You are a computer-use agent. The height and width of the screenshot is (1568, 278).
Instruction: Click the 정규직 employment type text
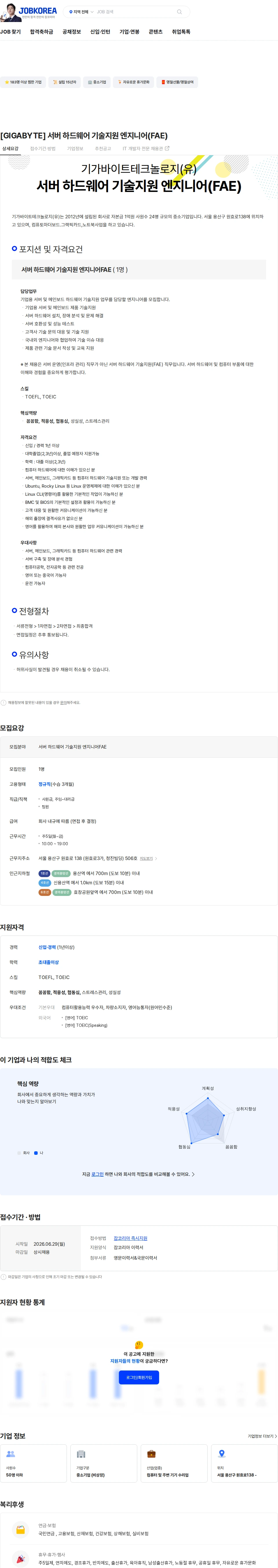point(44,784)
